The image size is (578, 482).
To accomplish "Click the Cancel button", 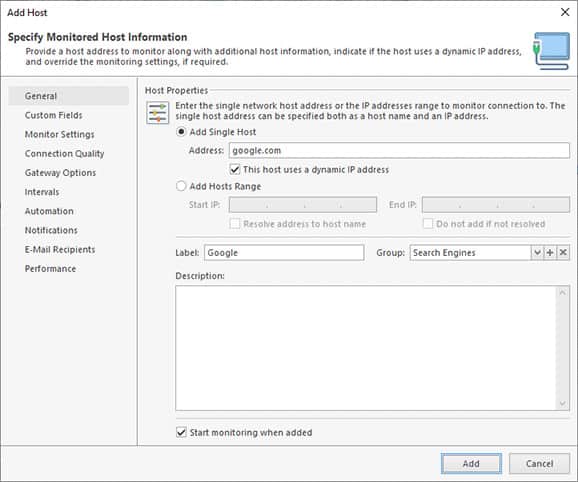I will 539,463.
